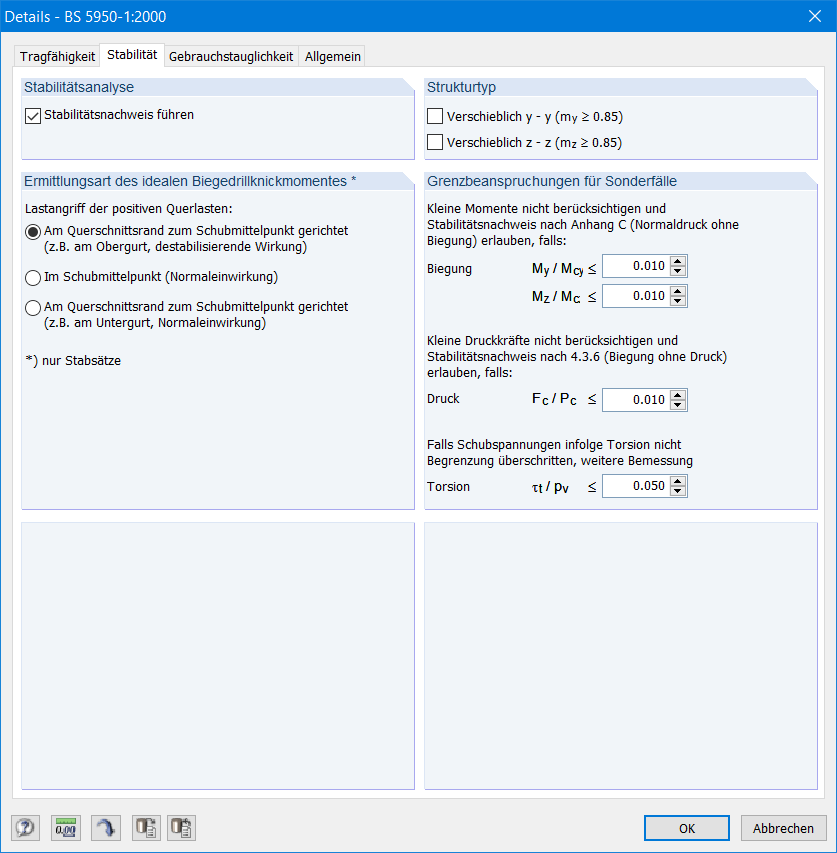
Task: Click the decimal places 0.00 icon
Action: coord(65,827)
